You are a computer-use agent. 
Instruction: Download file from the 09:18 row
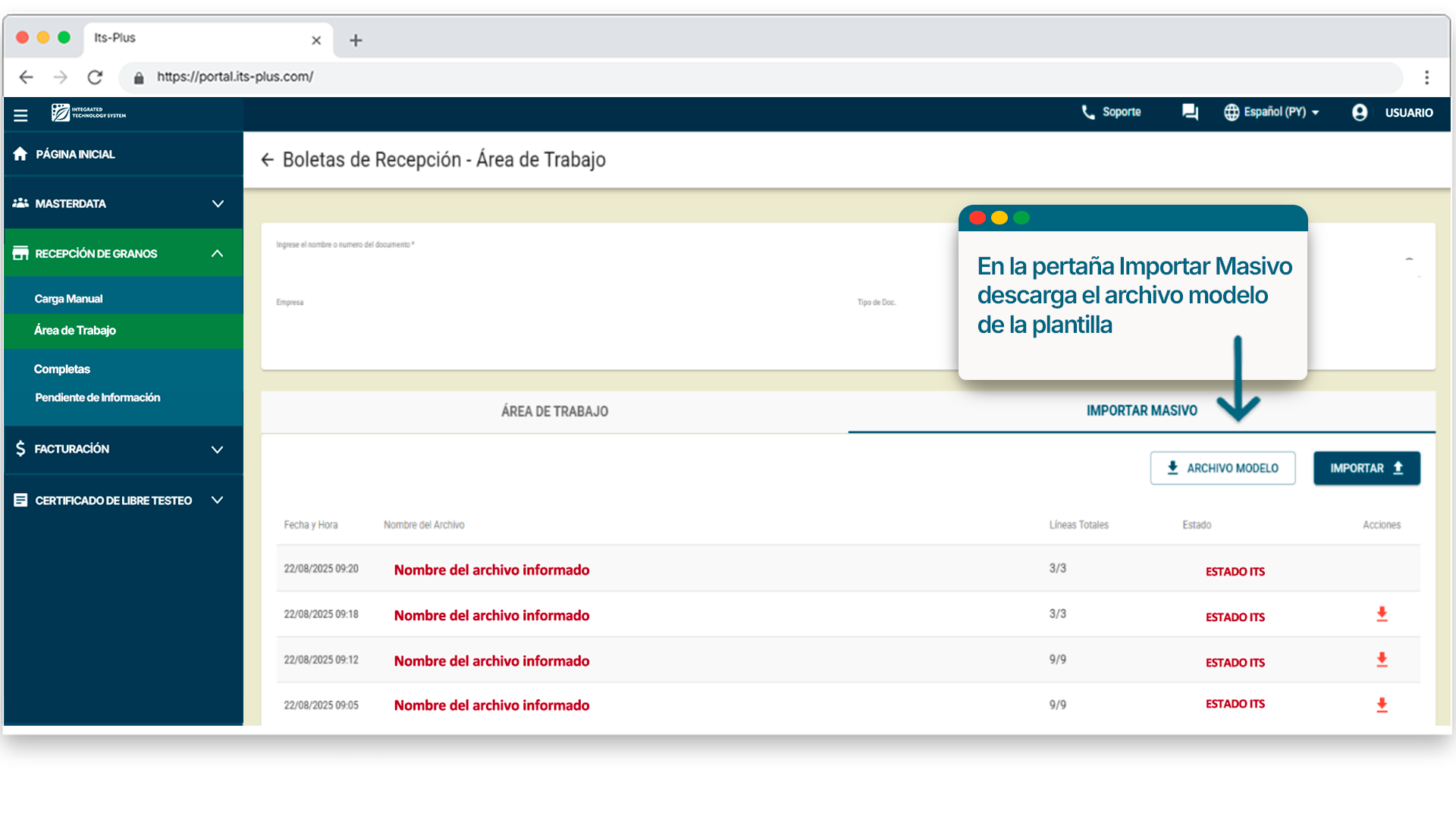[x=1382, y=614]
